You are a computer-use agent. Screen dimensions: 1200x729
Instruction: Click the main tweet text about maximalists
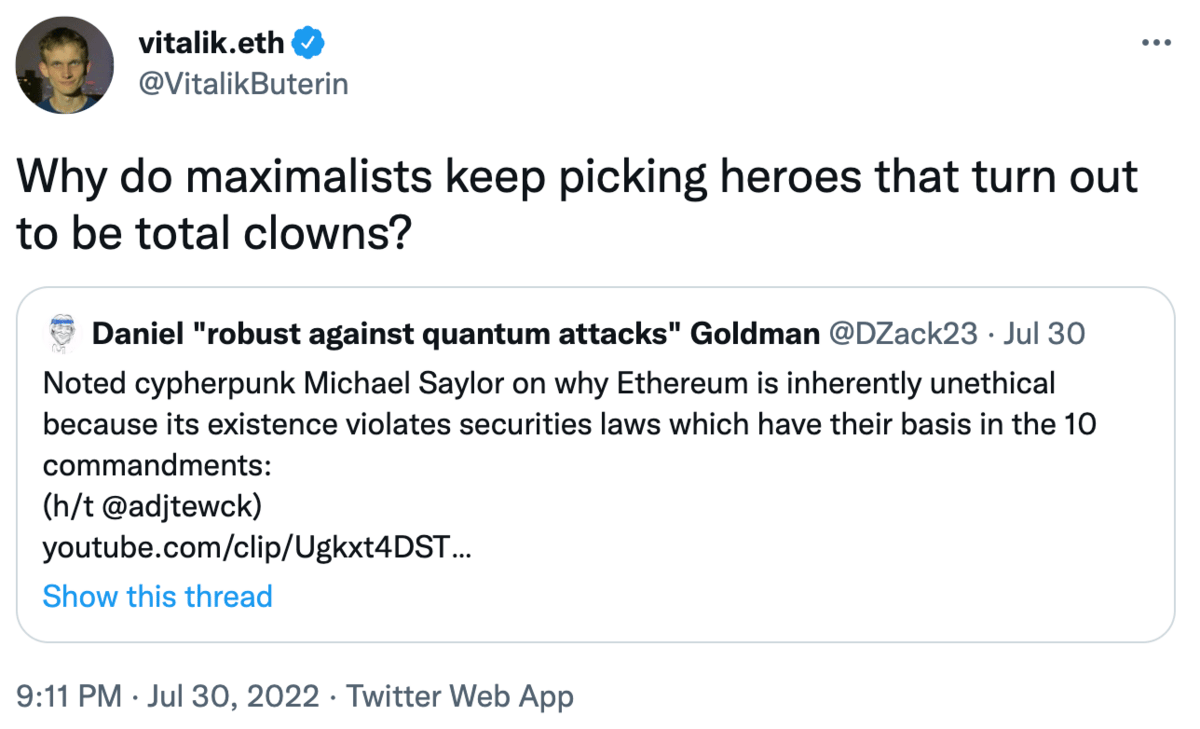tap(577, 179)
